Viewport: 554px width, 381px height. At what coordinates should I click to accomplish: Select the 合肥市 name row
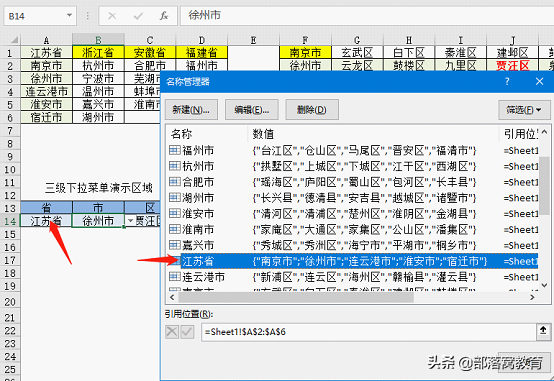click(x=352, y=182)
